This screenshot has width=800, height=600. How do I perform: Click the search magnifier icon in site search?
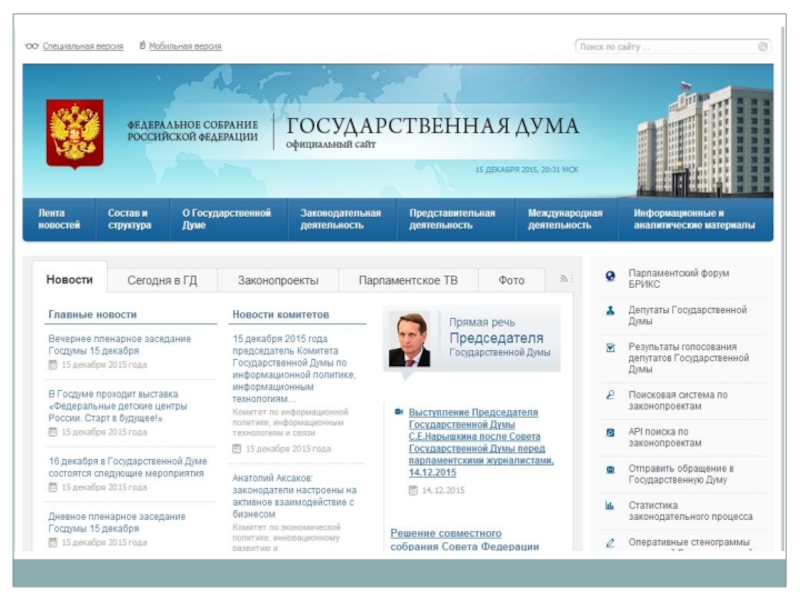coord(763,47)
